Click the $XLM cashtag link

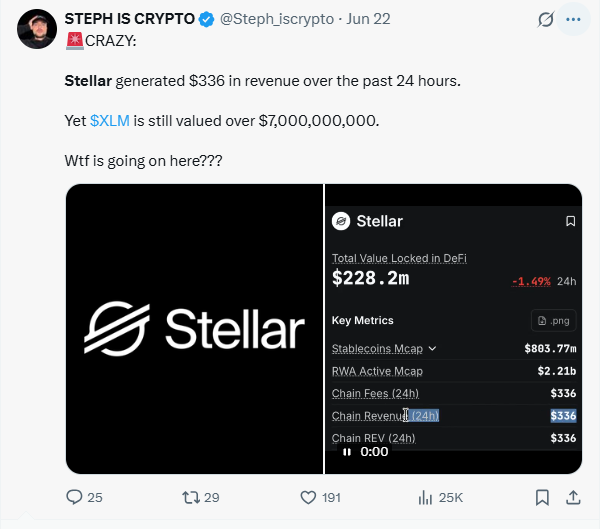point(110,121)
